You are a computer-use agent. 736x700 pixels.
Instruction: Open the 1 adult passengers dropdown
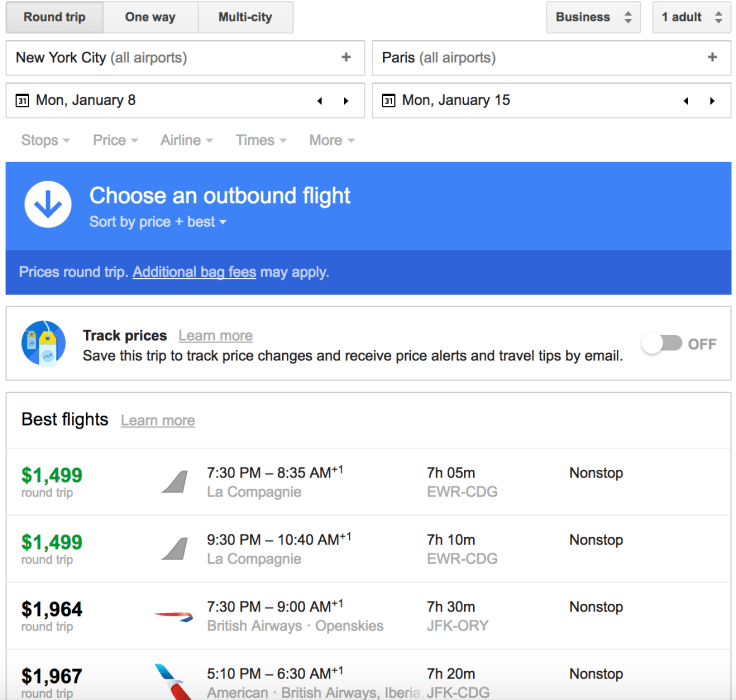pos(692,17)
